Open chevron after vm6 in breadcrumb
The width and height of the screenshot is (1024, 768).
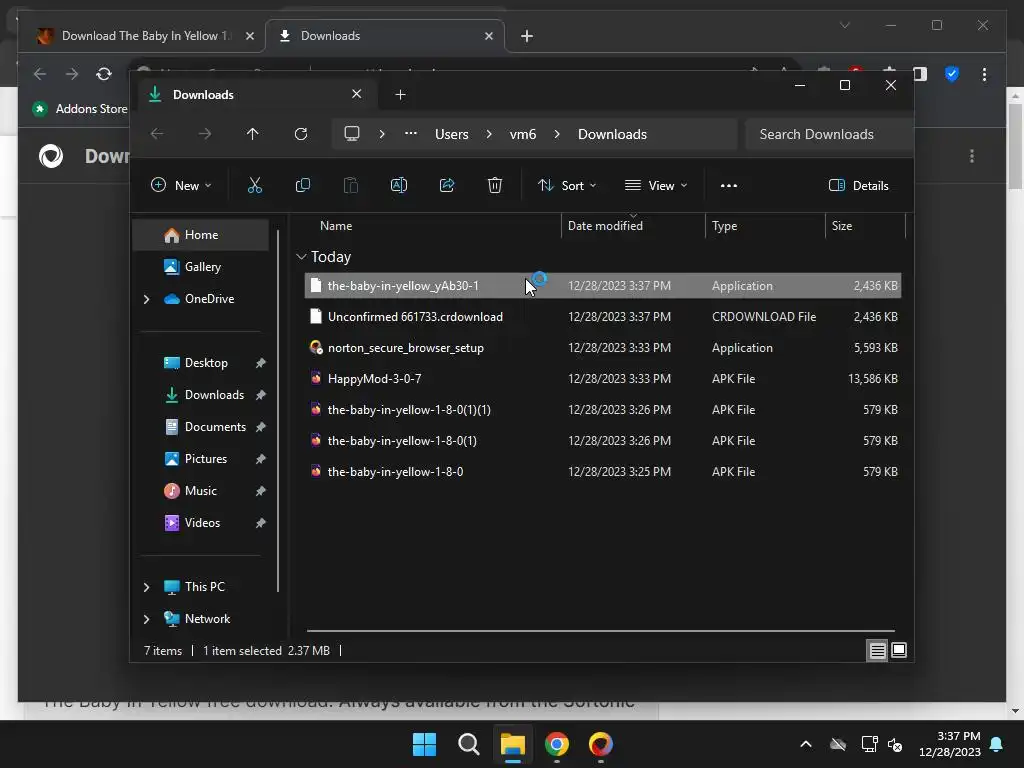[x=557, y=134]
